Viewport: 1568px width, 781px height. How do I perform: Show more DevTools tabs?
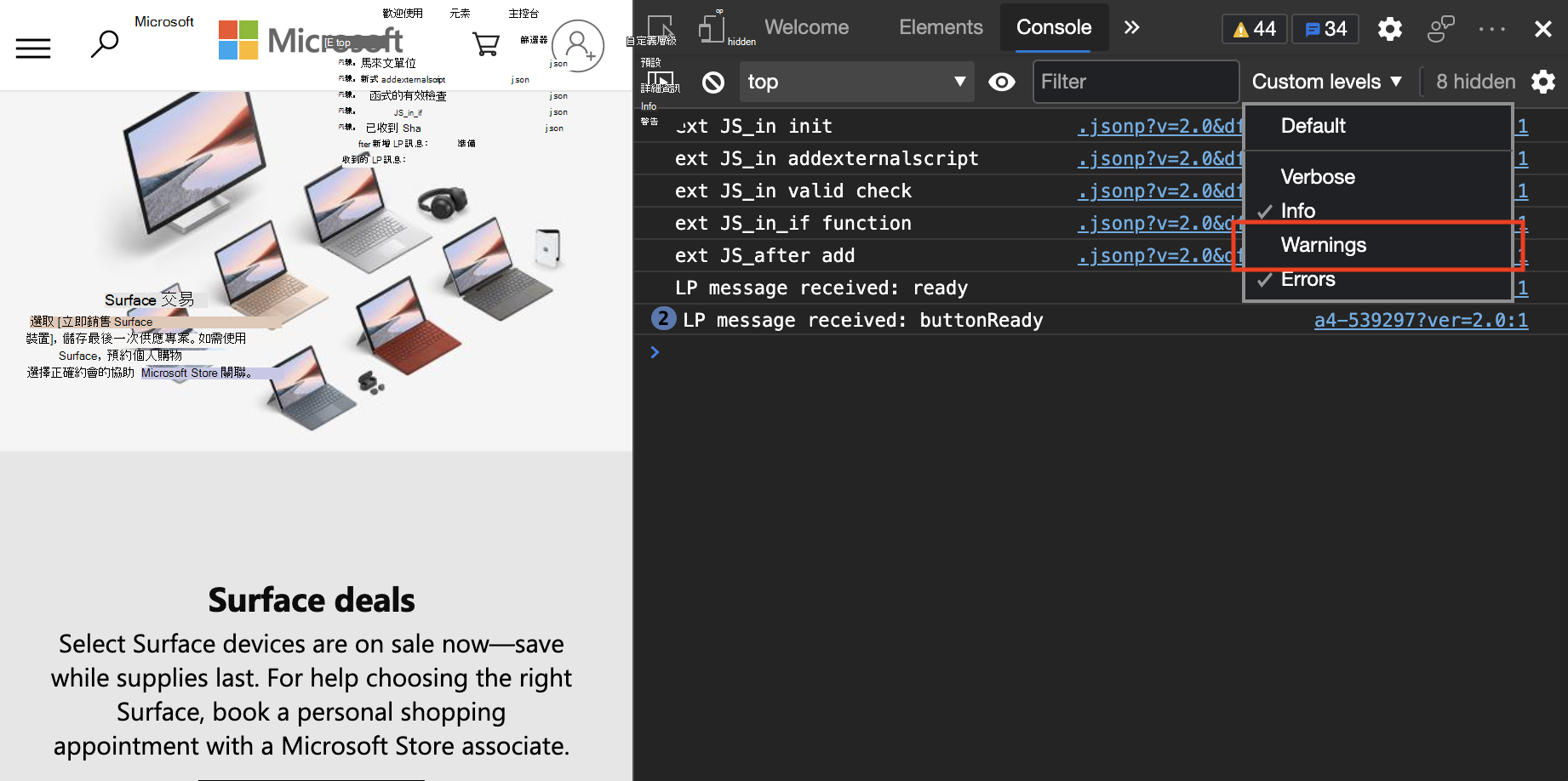tap(1131, 27)
